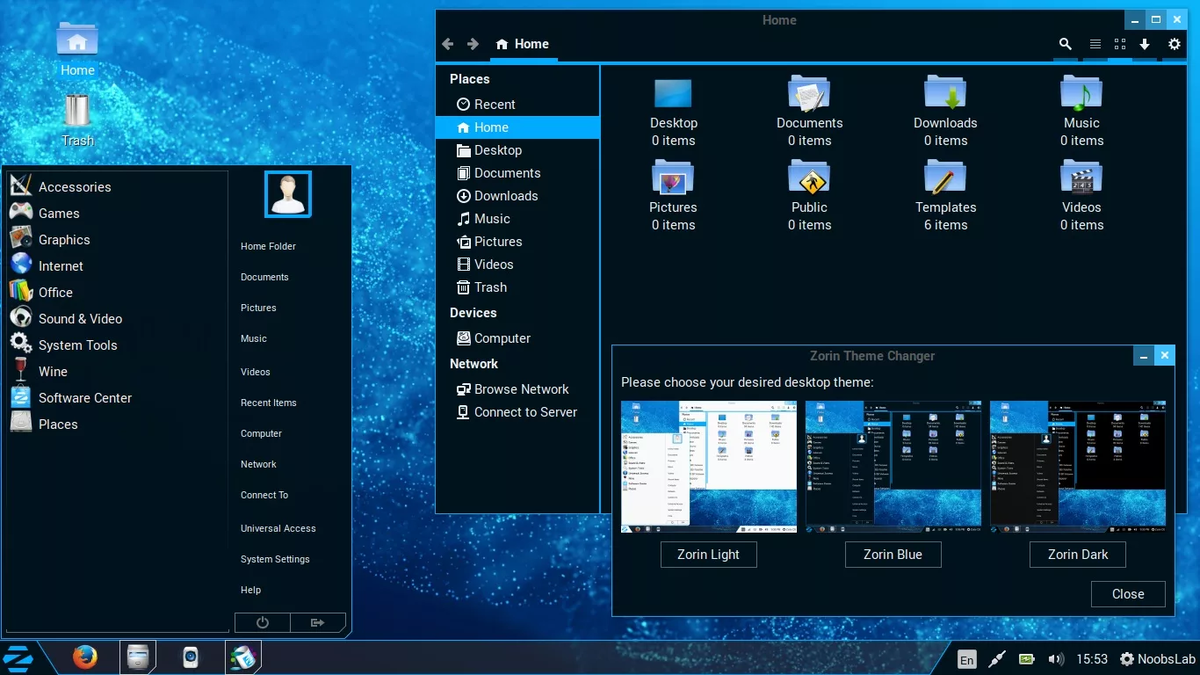Open Accessories category in start menu
This screenshot has height=675, width=1200.
point(118,187)
